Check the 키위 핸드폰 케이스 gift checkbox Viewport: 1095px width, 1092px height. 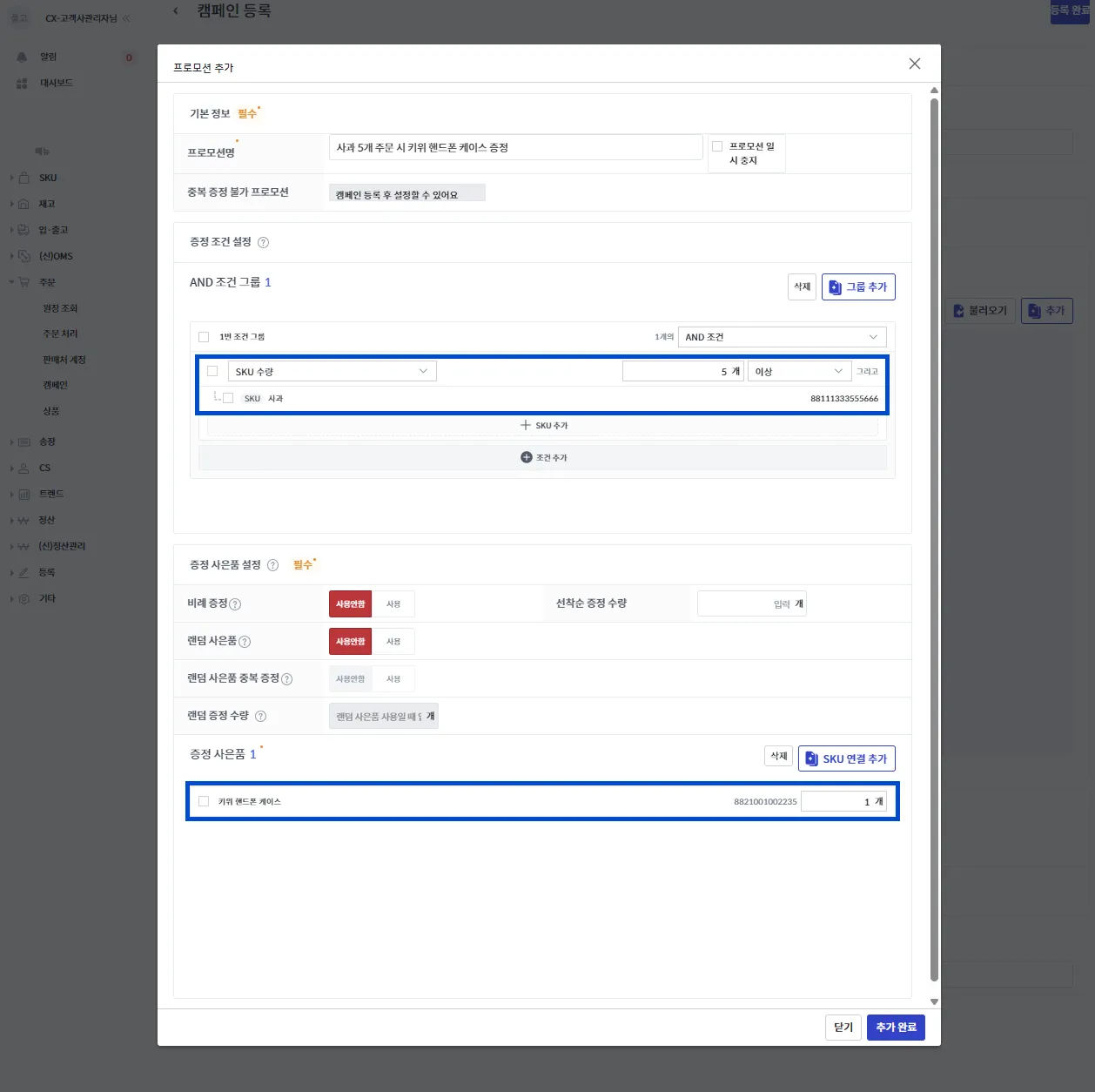pos(204,801)
